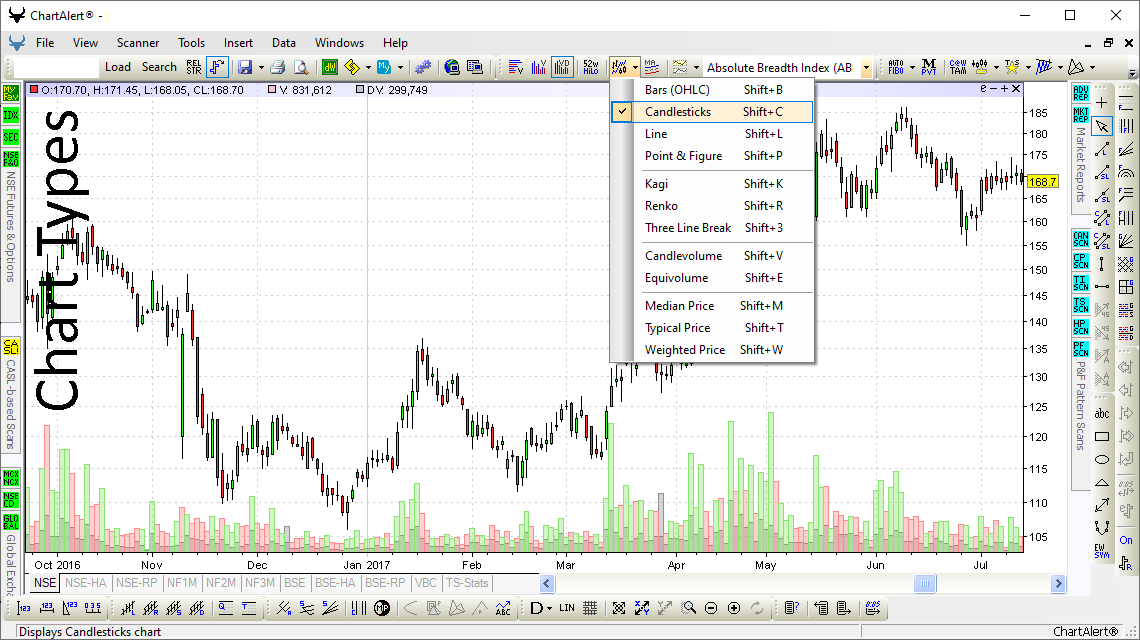Click the M PVT pivot icon
Viewport: 1140px width, 640px height.
coord(928,67)
